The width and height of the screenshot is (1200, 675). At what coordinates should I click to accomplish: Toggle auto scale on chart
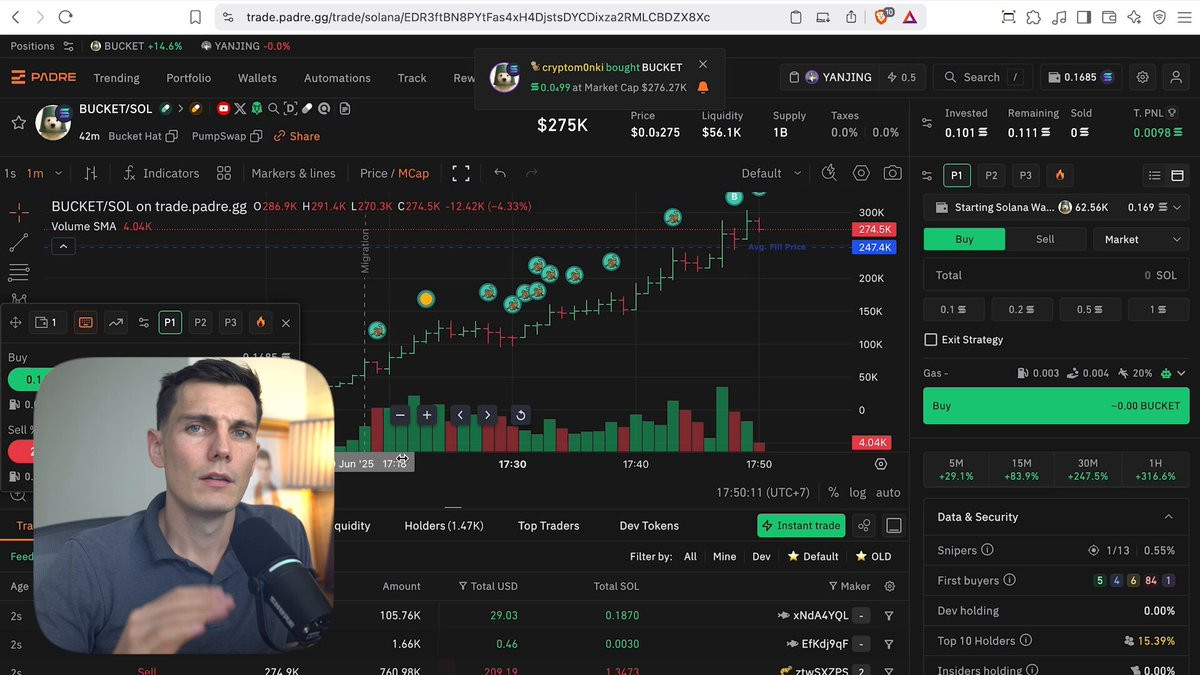[888, 492]
